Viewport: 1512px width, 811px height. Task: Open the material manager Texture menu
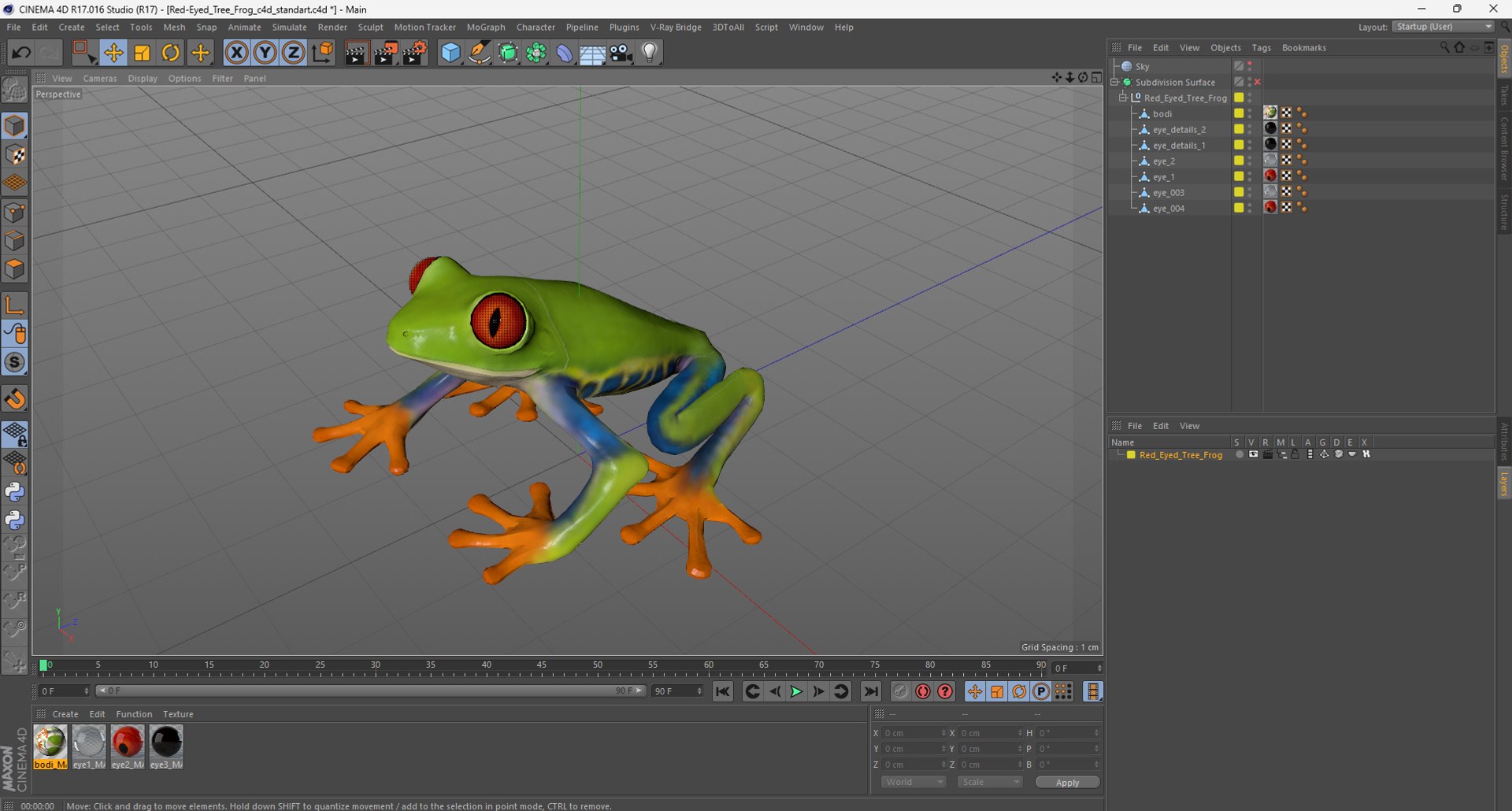pyautogui.click(x=178, y=714)
